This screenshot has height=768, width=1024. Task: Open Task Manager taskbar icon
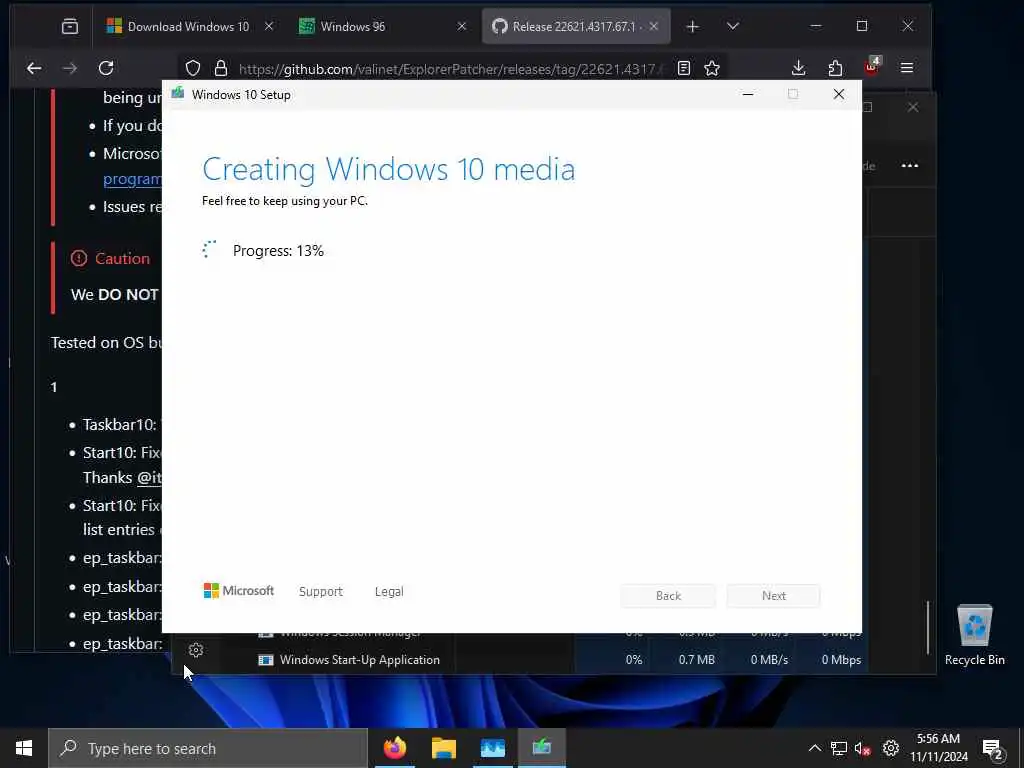click(x=492, y=748)
